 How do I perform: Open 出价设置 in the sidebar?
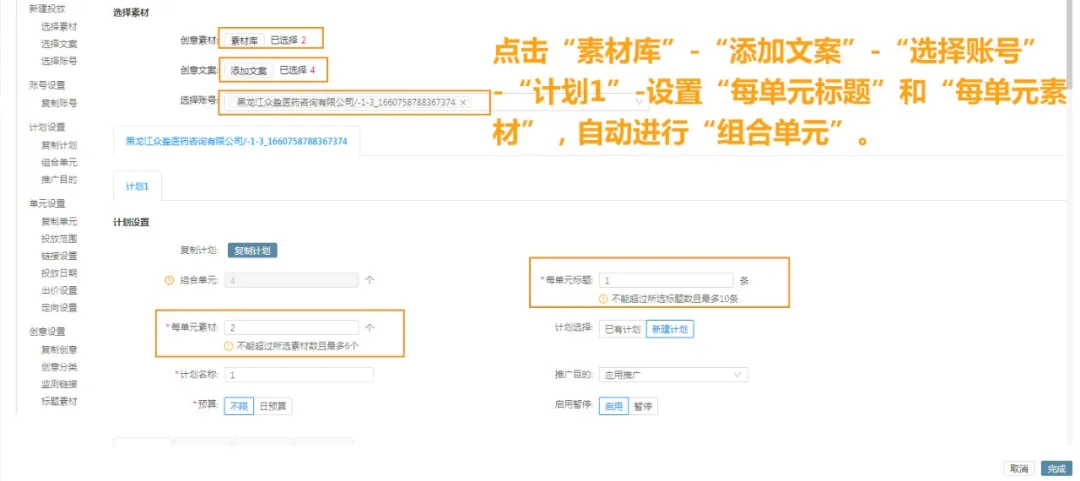pos(59,290)
